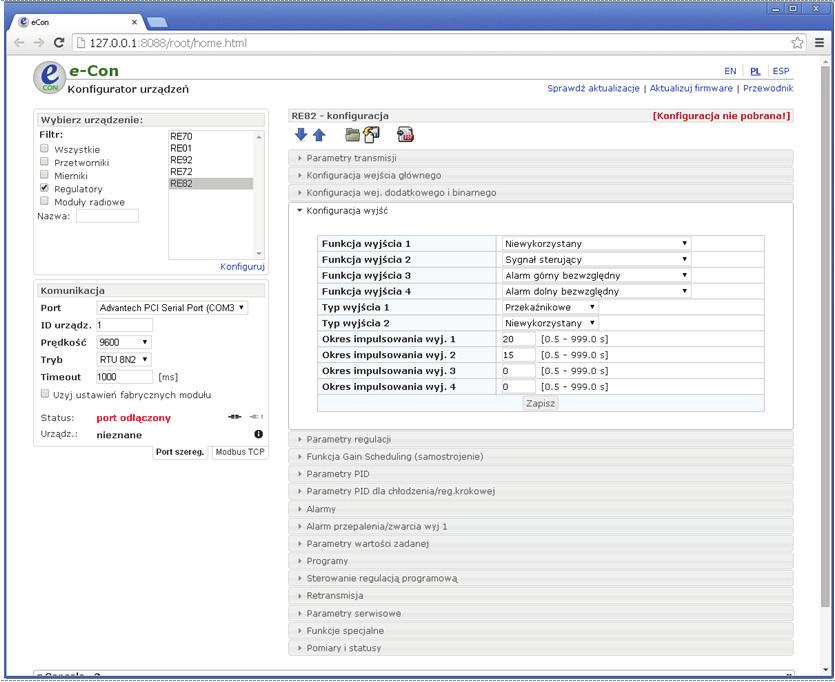Expand Parametry PID dla chłodzenia/reg.krokowej section
Viewport: 835px width, 682px height.
pos(541,491)
